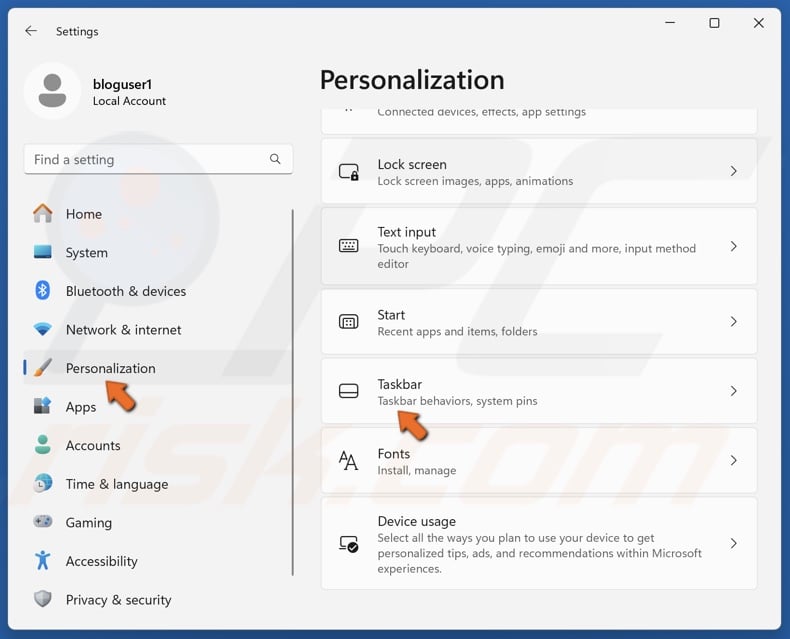Open Accessibility section
Image resolution: width=790 pixels, height=639 pixels.
click(x=157, y=561)
